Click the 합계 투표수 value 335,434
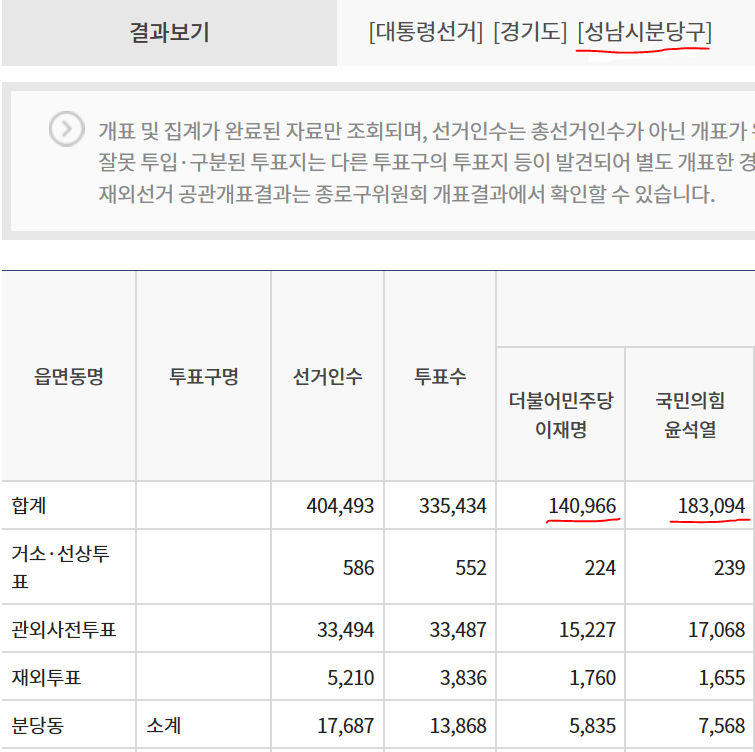Image resolution: width=755 pixels, height=752 pixels. click(453, 506)
